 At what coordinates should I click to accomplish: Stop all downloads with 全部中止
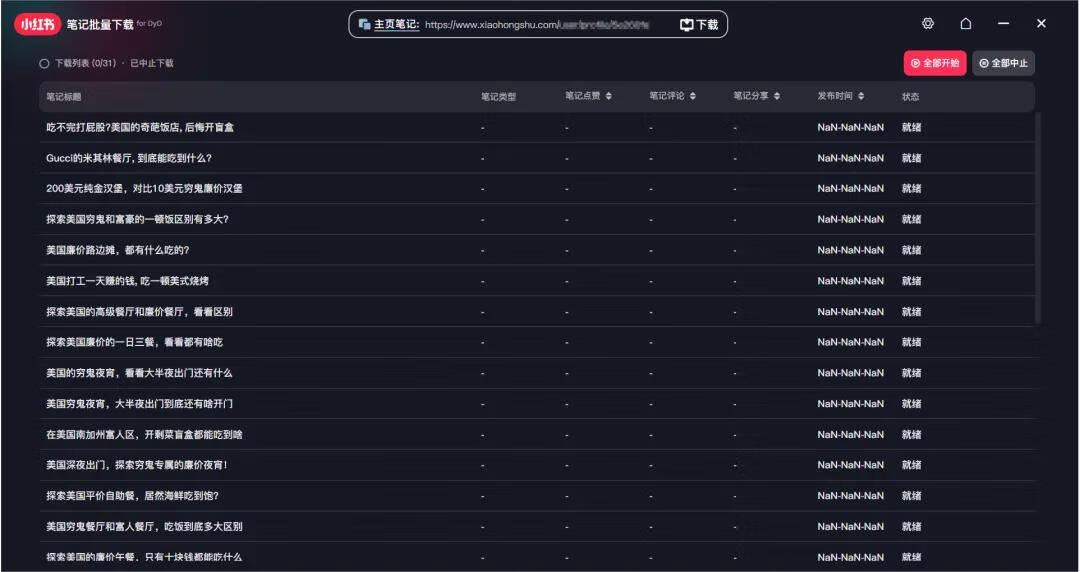coord(1003,63)
